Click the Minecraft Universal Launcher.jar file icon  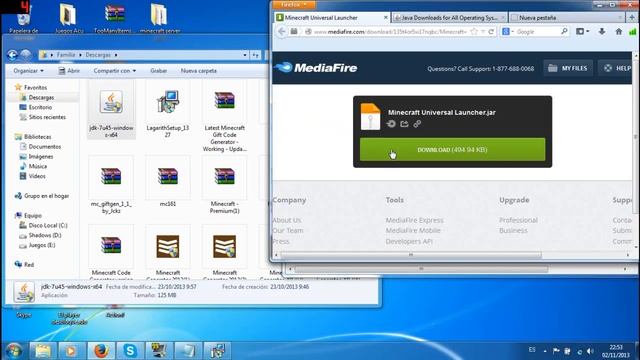[370, 117]
